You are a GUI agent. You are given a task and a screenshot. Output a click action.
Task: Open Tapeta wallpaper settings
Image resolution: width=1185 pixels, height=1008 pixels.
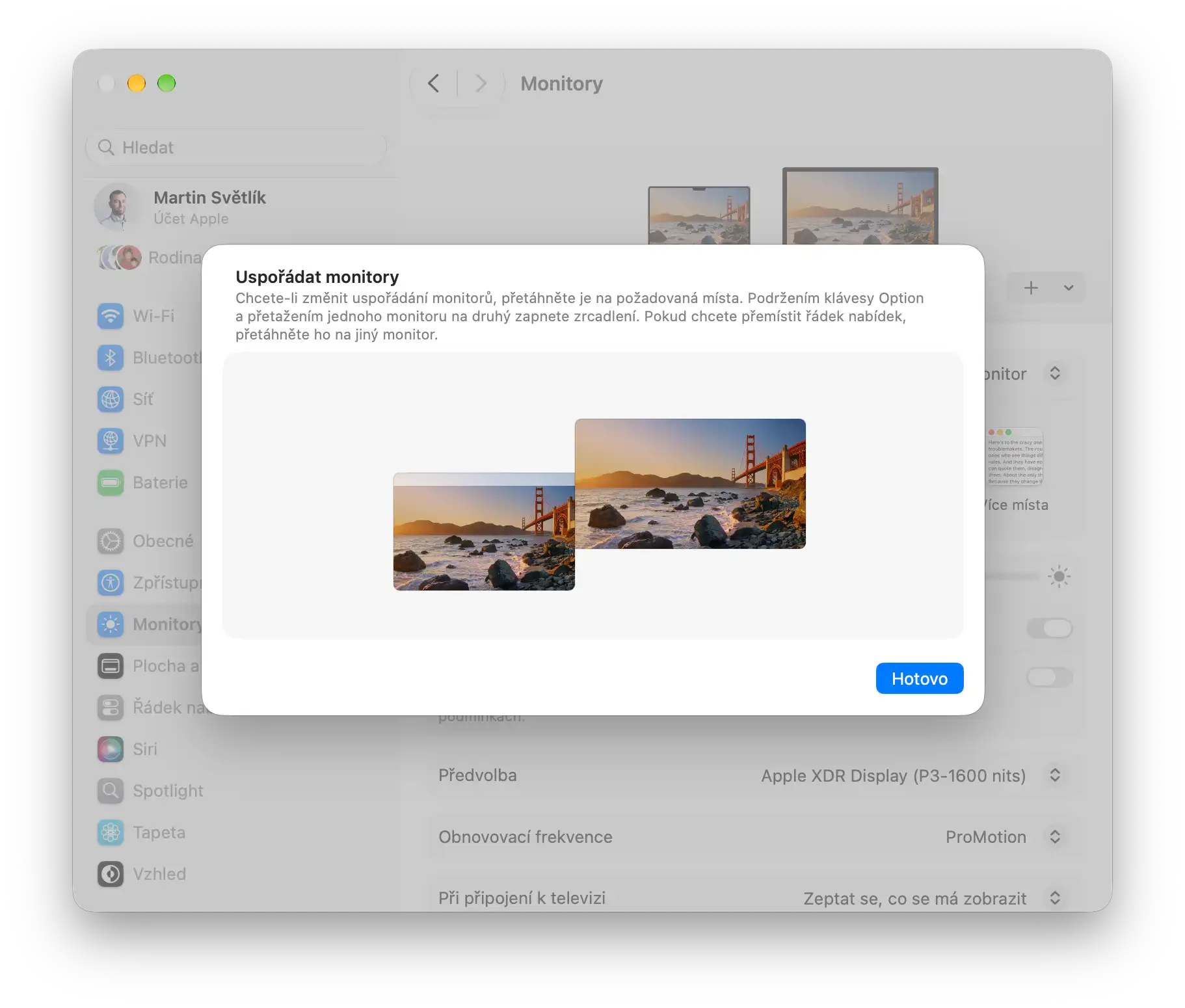point(142,832)
